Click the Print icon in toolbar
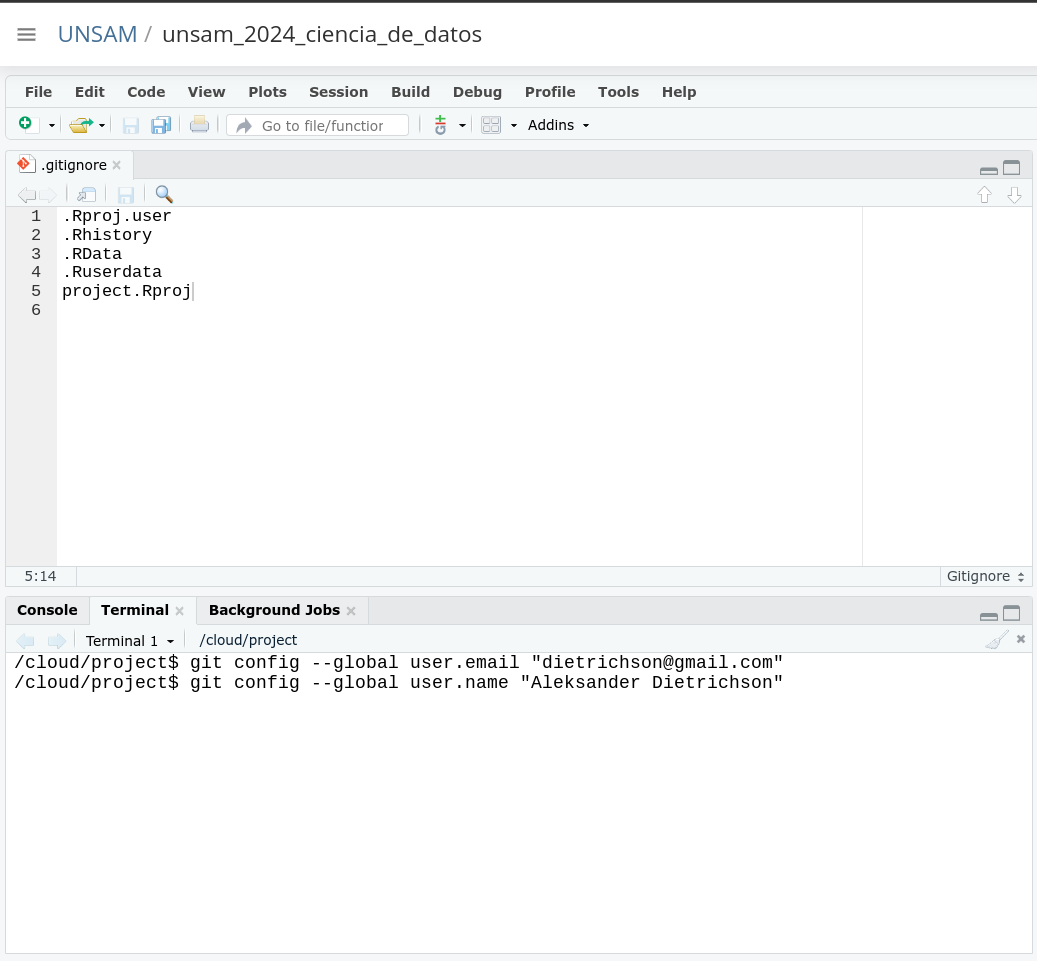This screenshot has width=1037, height=961. tap(200, 125)
